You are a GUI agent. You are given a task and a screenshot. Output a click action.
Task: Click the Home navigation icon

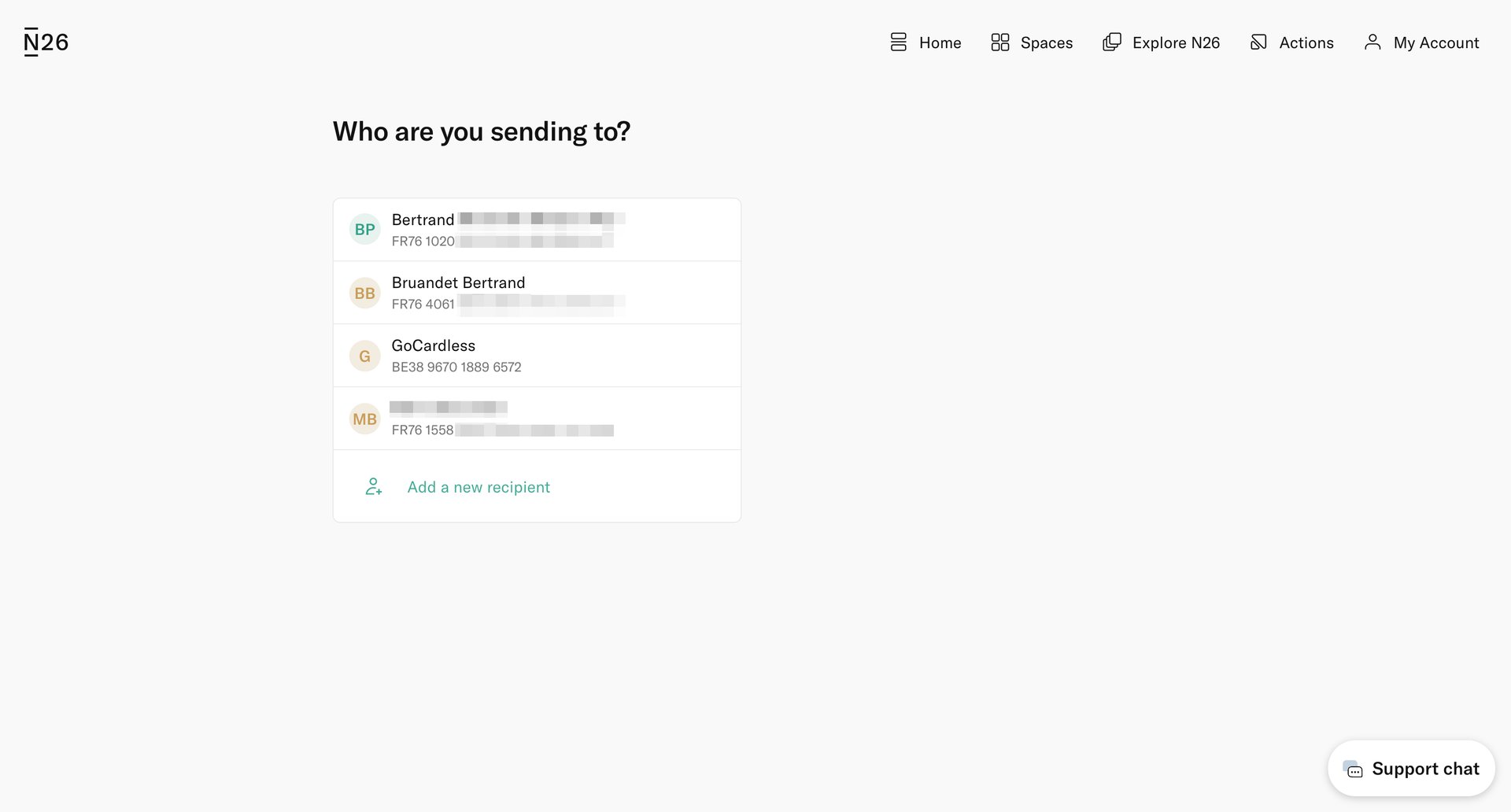898,42
